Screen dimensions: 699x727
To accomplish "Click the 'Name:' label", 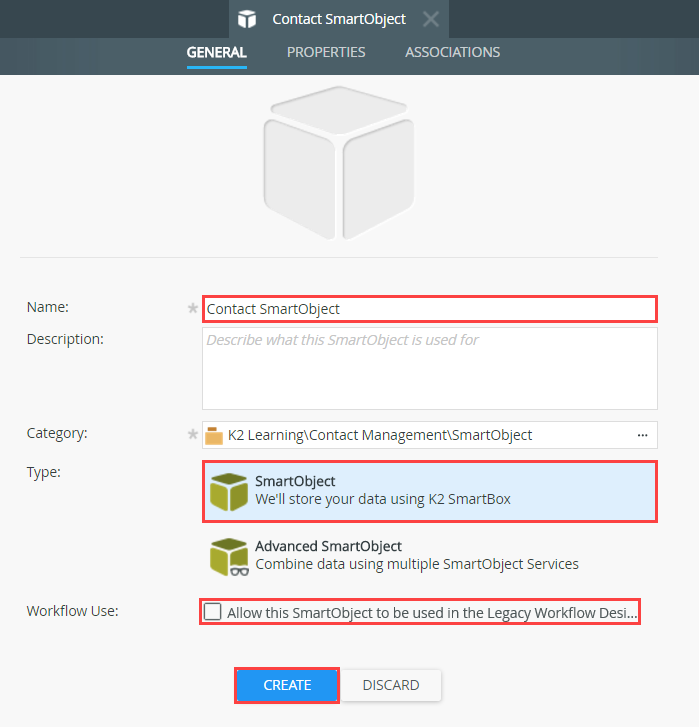I will (48, 307).
